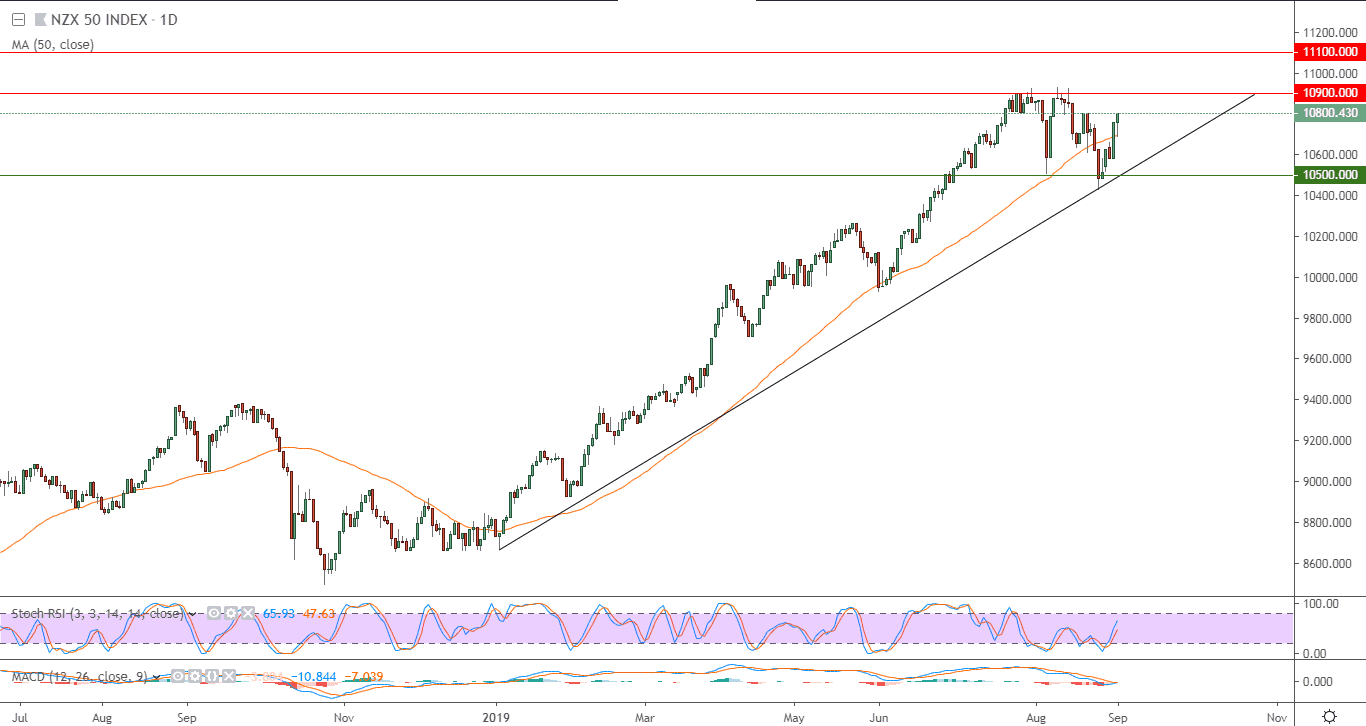This screenshot has height=726, width=1366.
Task: Open MACD settings gear
Action: (x=195, y=677)
